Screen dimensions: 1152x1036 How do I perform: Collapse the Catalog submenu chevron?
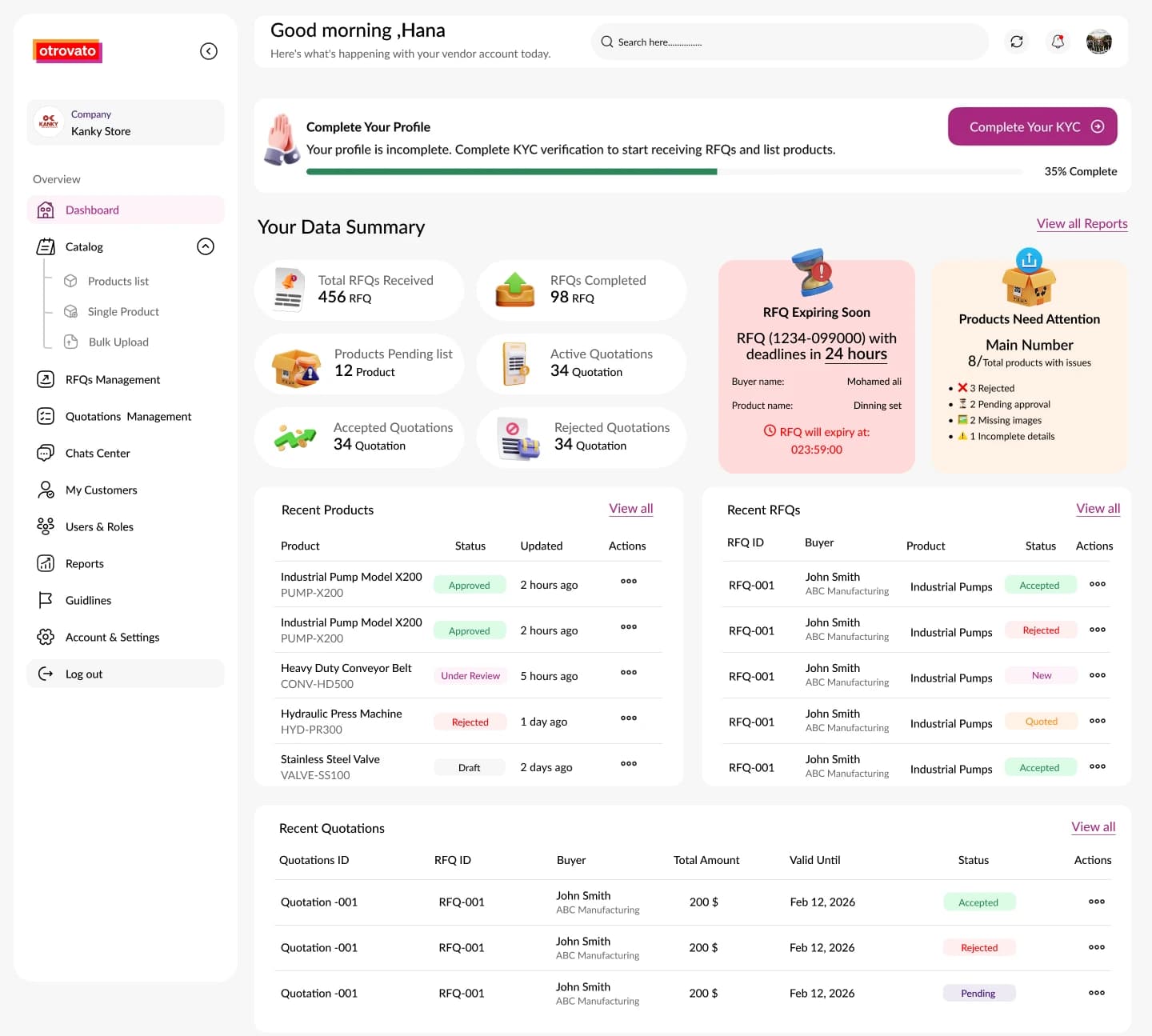[x=206, y=246]
